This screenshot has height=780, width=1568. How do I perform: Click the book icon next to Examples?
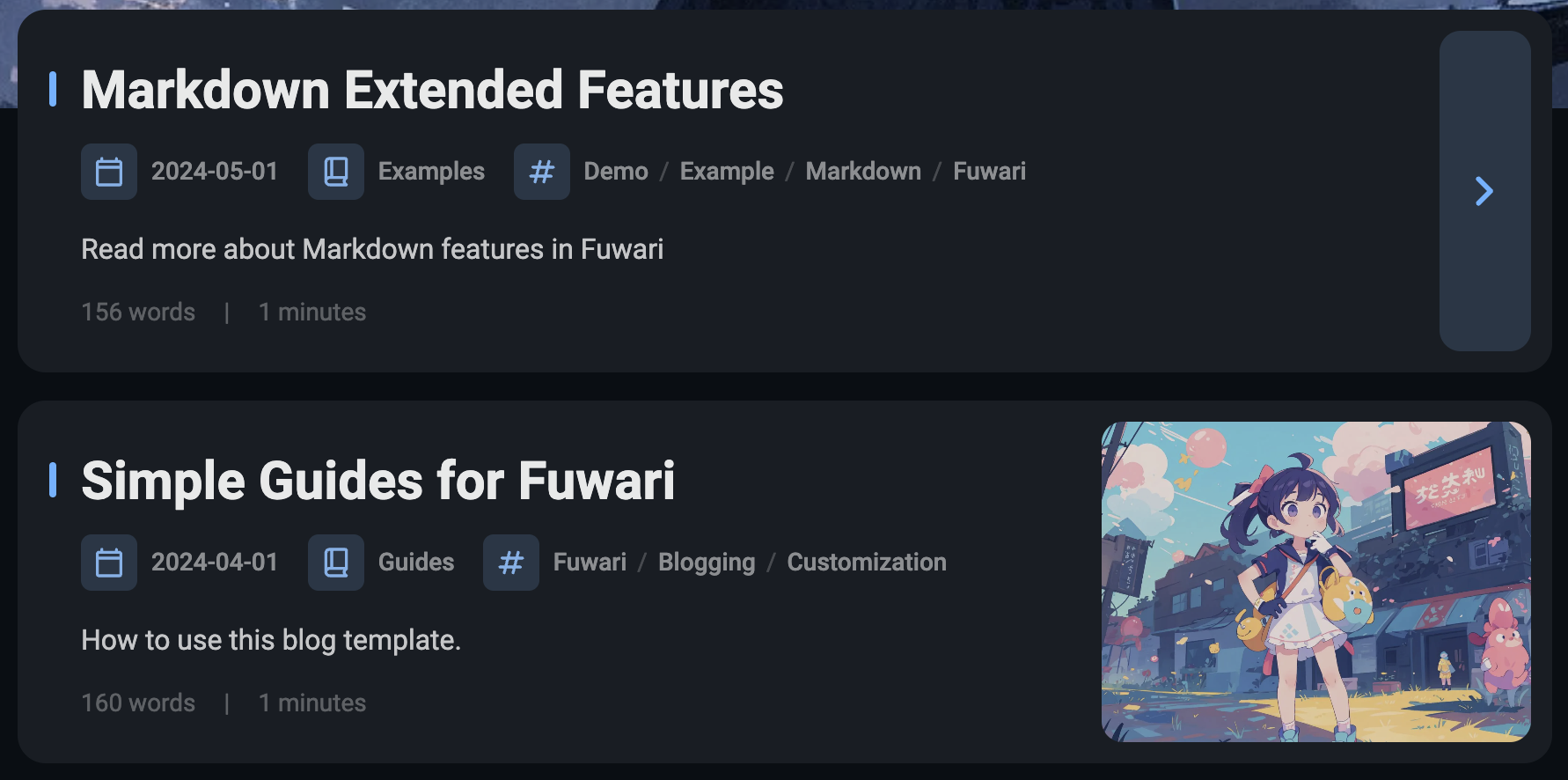click(336, 172)
